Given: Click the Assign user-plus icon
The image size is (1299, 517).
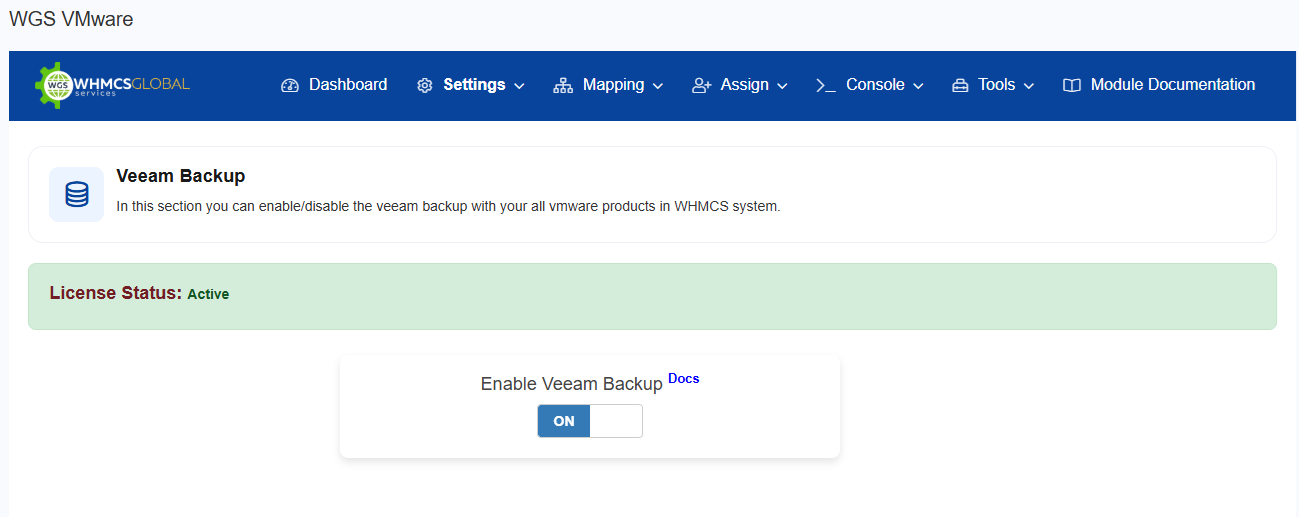Looking at the screenshot, I should pyautogui.click(x=701, y=85).
